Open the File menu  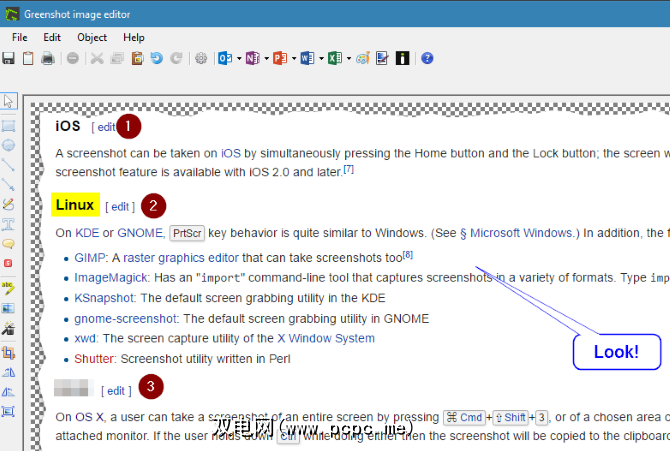(x=20, y=38)
